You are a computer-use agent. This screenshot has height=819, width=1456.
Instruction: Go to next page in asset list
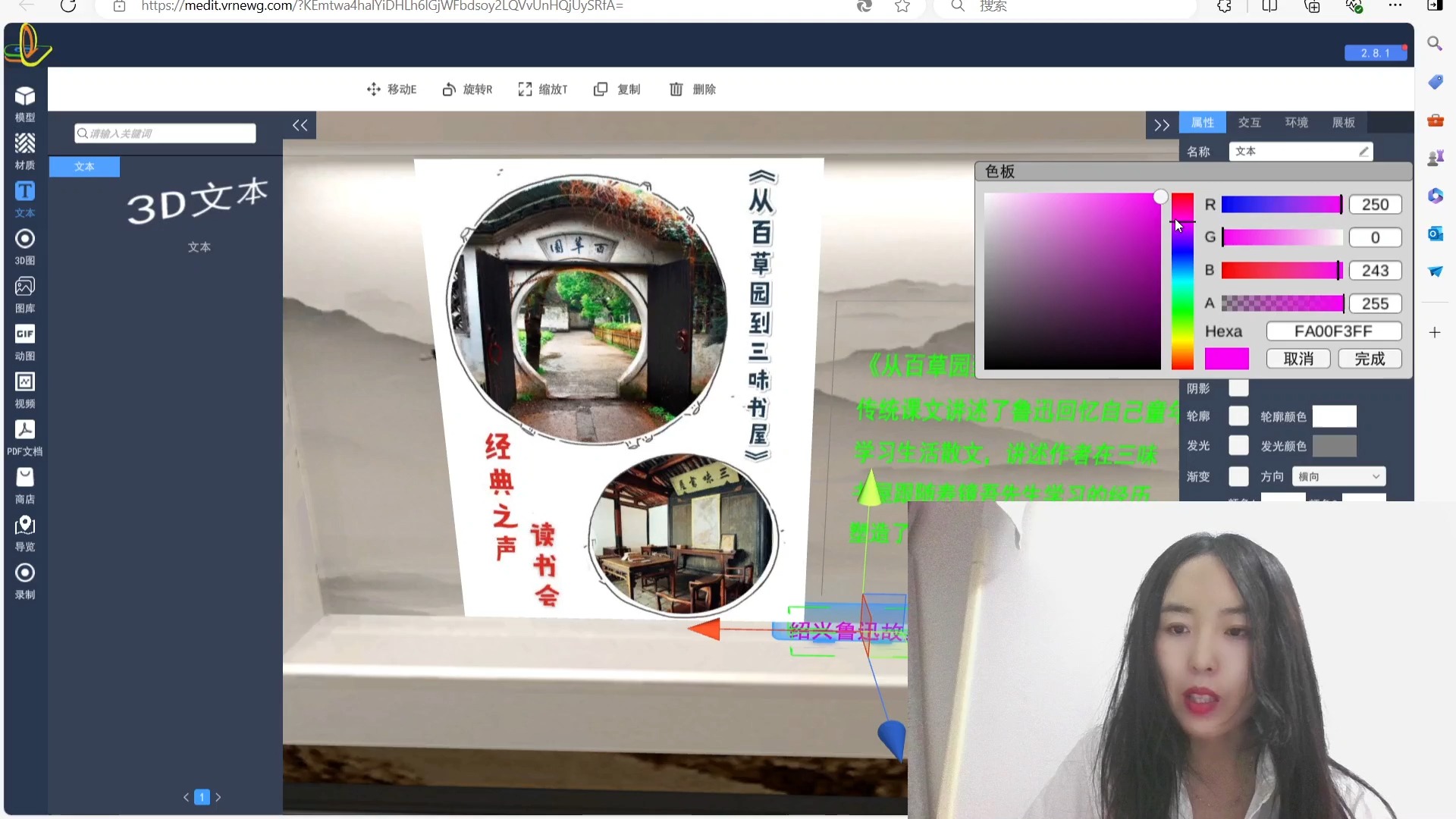pyautogui.click(x=218, y=797)
